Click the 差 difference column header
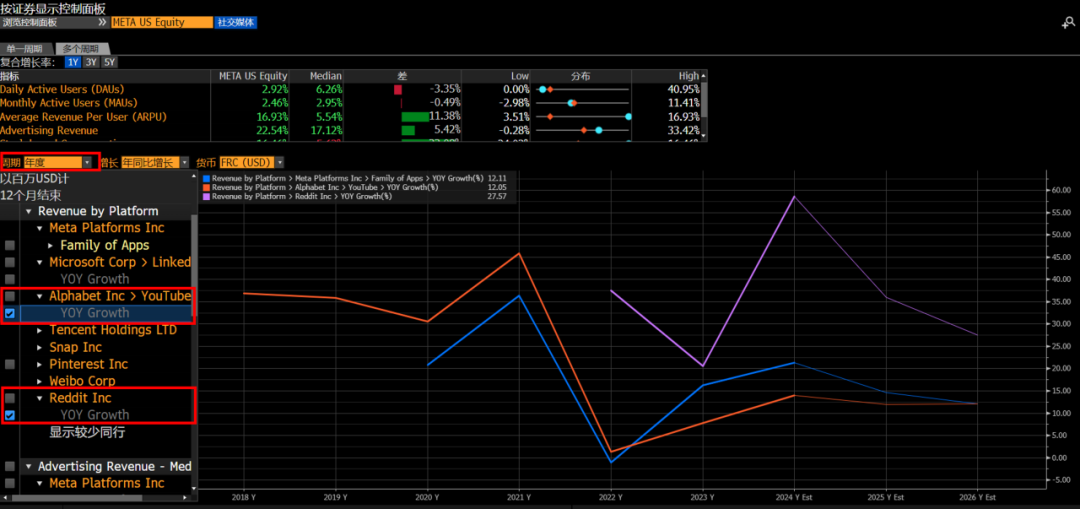1080x509 pixels. [x=402, y=76]
